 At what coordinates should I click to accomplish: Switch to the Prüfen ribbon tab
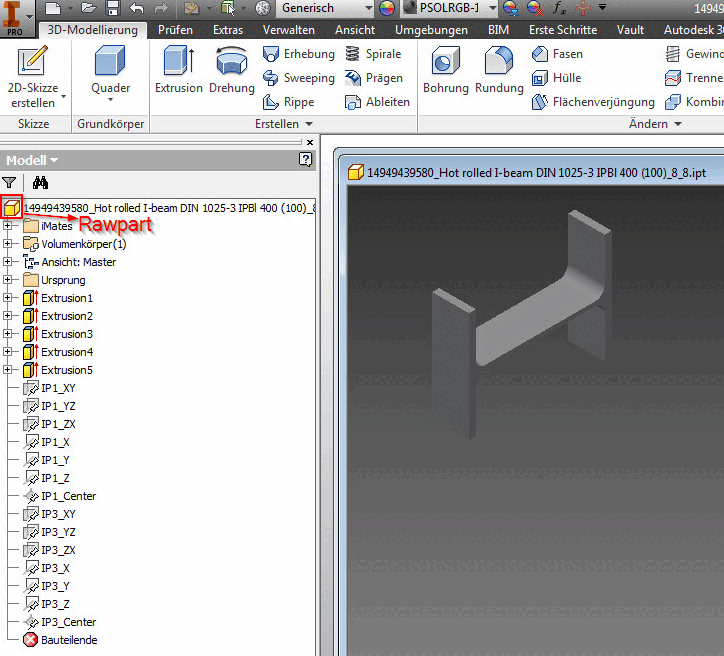coord(175,30)
